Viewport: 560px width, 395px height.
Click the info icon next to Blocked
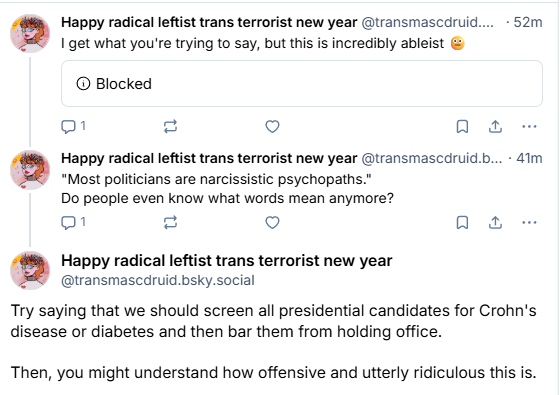(83, 84)
